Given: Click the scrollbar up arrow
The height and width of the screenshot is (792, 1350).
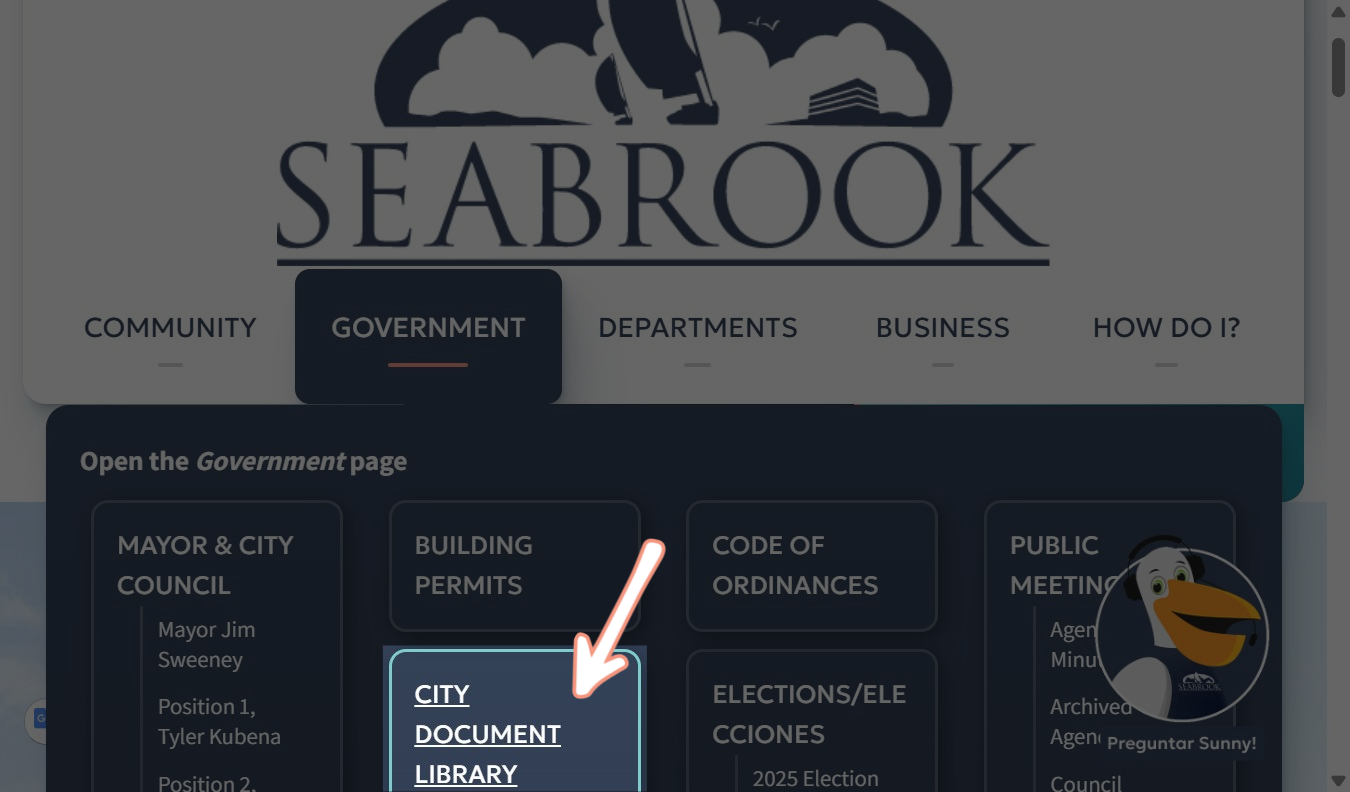Looking at the screenshot, I should tap(1339, 11).
